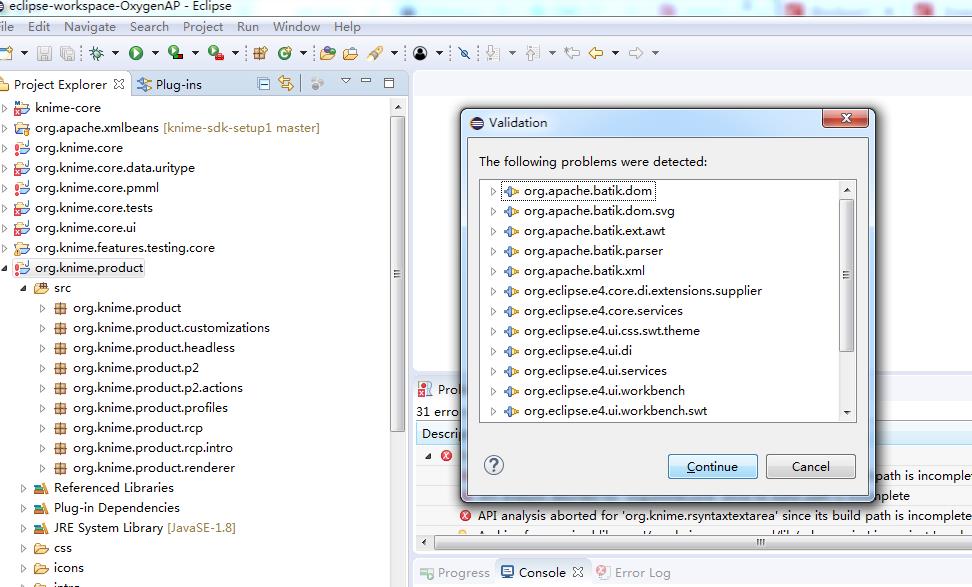The width and height of the screenshot is (972, 587).
Task: Click Continue in the Validation dialog
Action: 712,466
